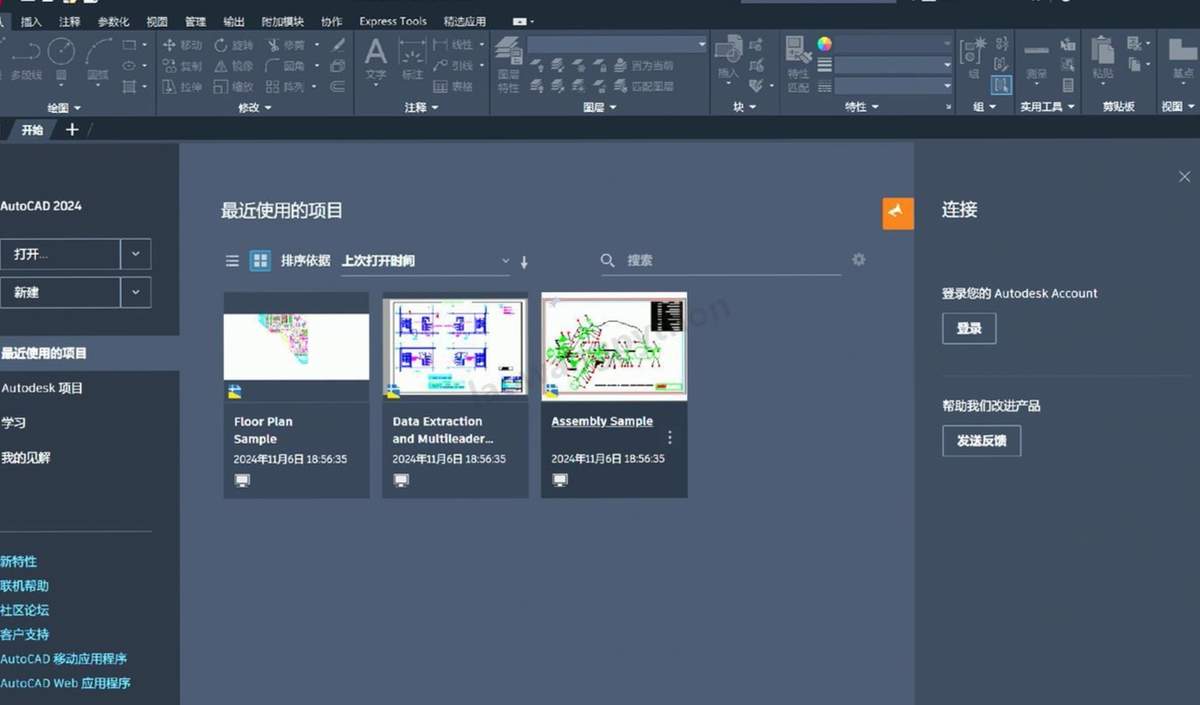The width and height of the screenshot is (1200, 705).
Task: Open the AutoCAD Web 应用程序 link
Action: click(x=66, y=684)
